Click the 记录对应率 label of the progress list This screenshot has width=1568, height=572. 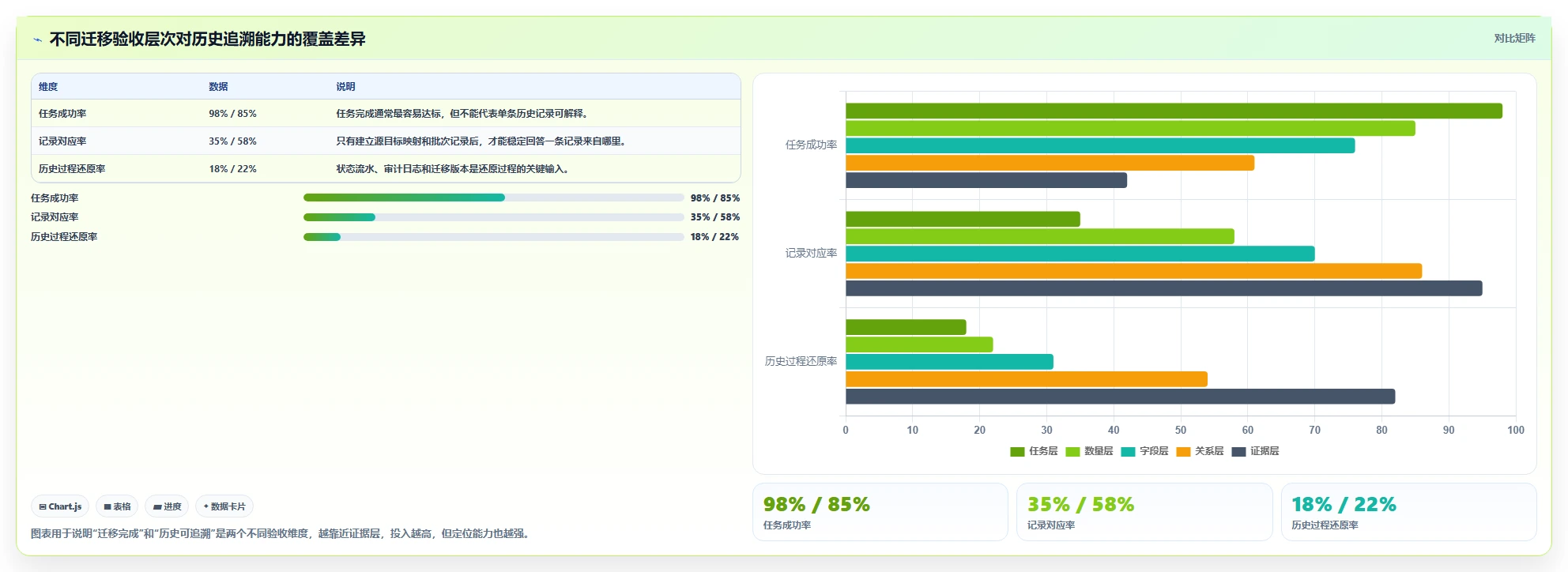coord(55,217)
